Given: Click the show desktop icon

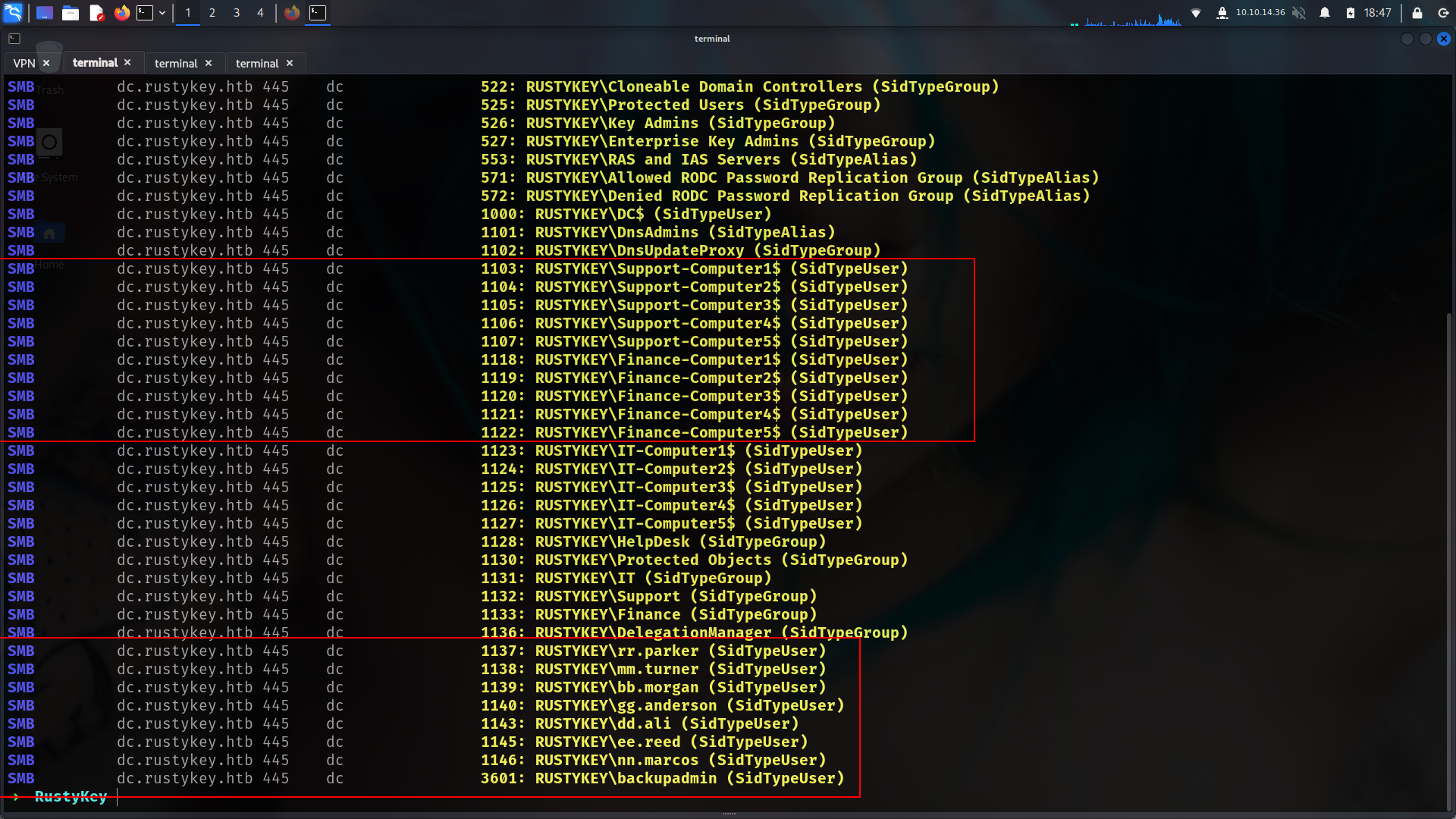Looking at the screenshot, I should (45, 13).
